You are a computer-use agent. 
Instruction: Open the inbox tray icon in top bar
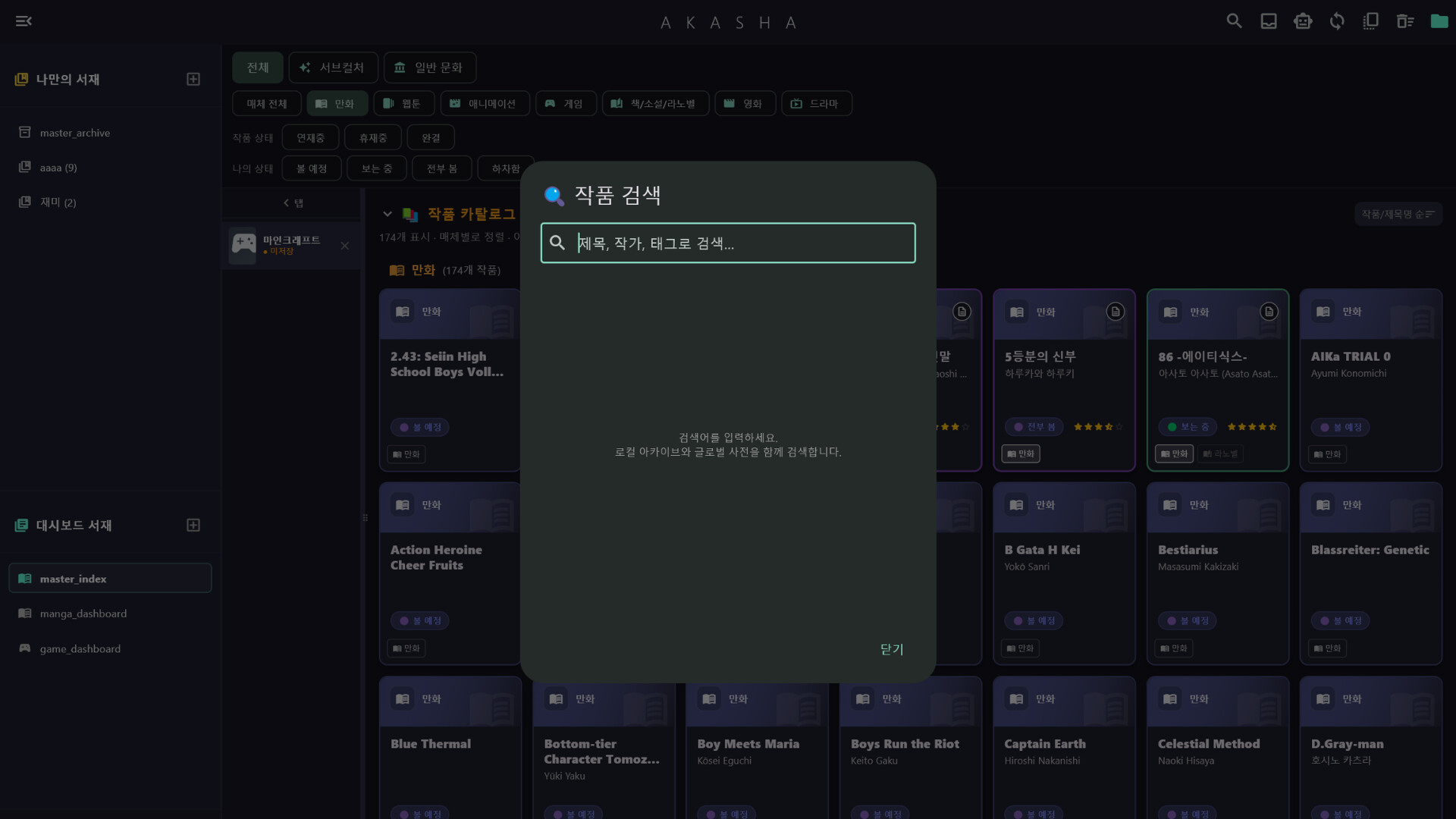1269,21
